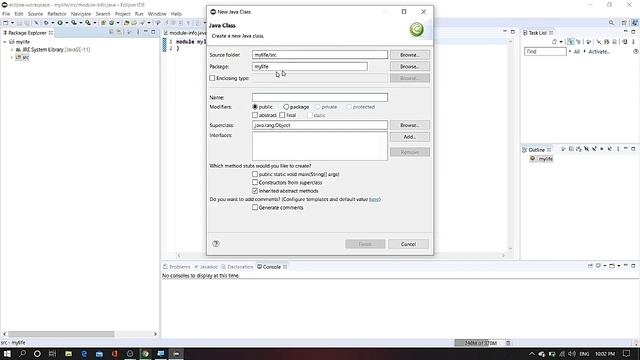Switch to the Javadoc tab
Image resolution: width=640 pixels, height=360 pixels.
click(206, 267)
